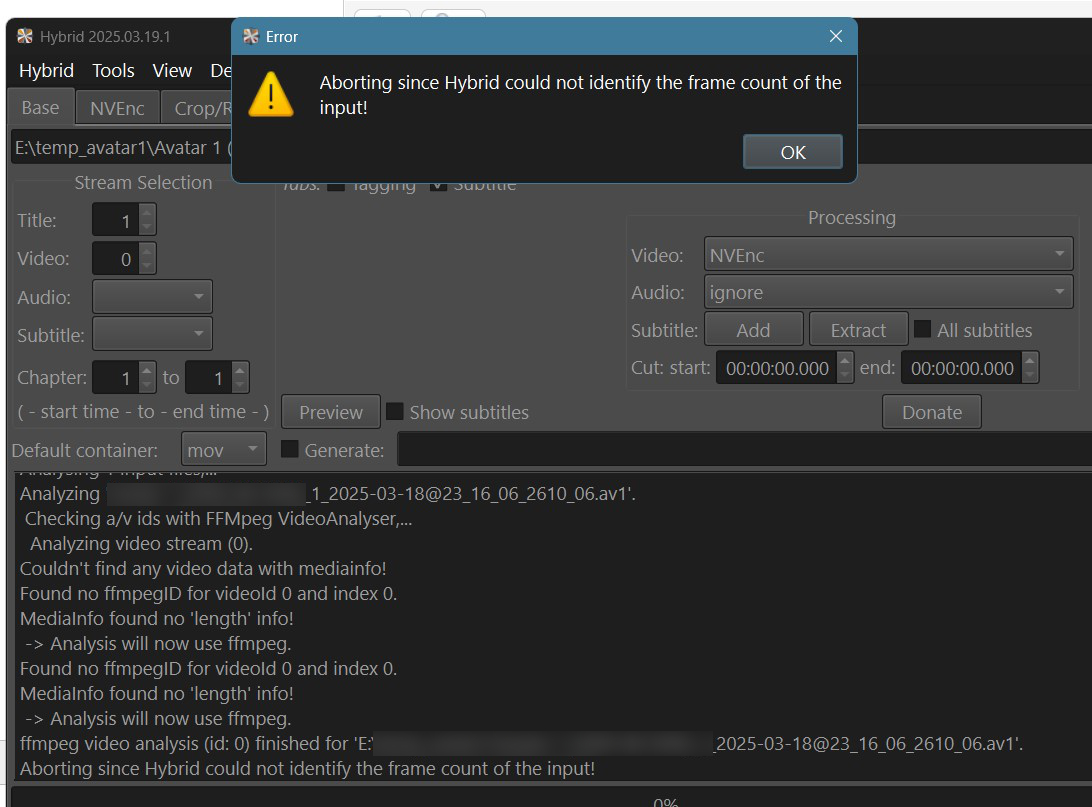Click final log line 'Aborting since Hybrid could not identify'
1092x807 pixels.
pyautogui.click(x=307, y=769)
